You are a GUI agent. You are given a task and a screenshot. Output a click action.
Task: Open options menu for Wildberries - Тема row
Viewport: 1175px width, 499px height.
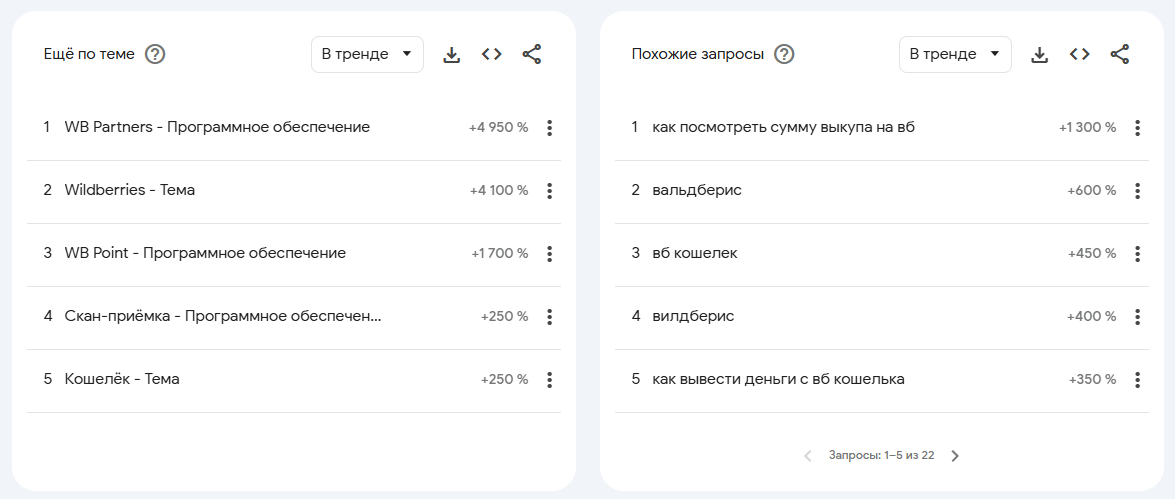(549, 191)
